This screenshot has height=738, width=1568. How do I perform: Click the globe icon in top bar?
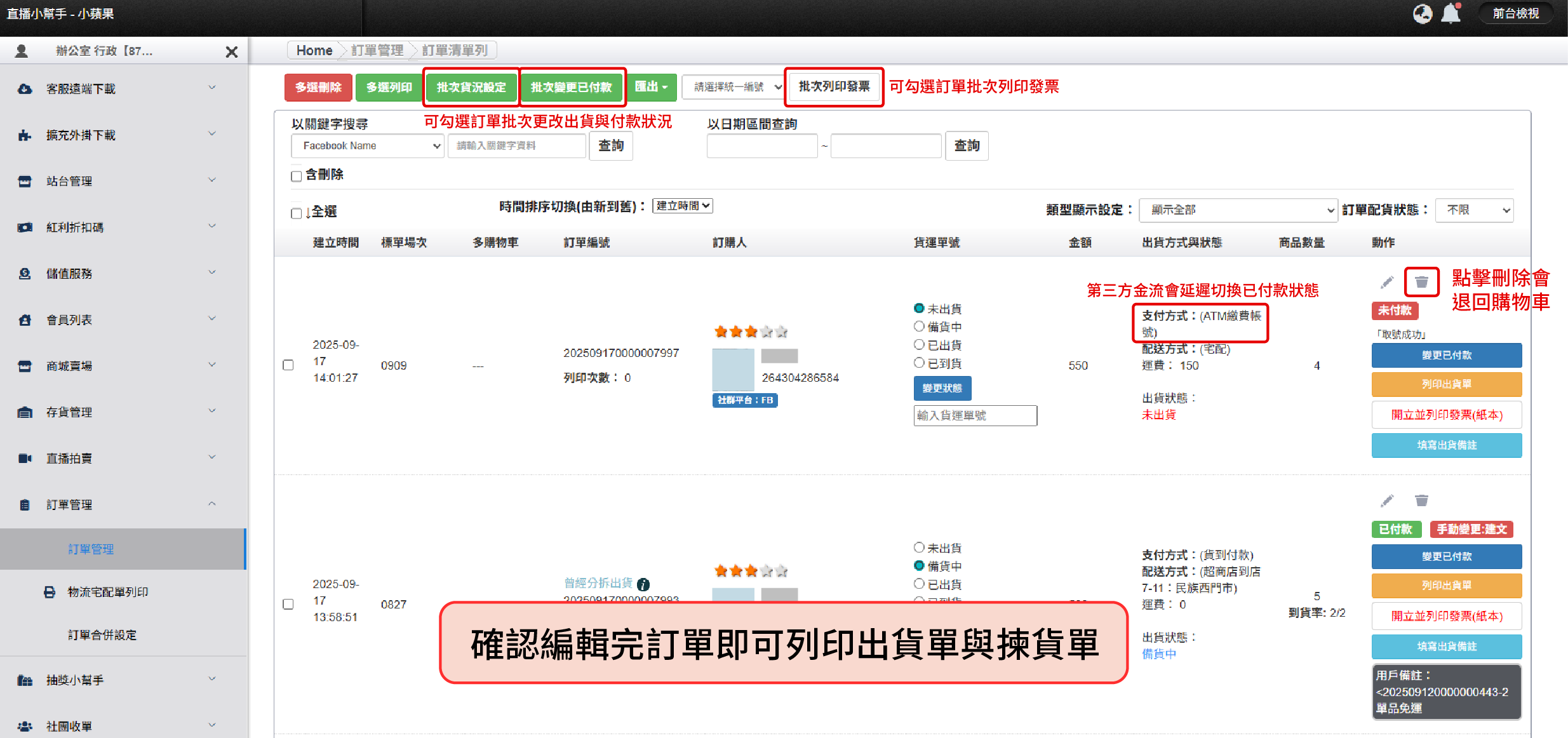(1422, 13)
